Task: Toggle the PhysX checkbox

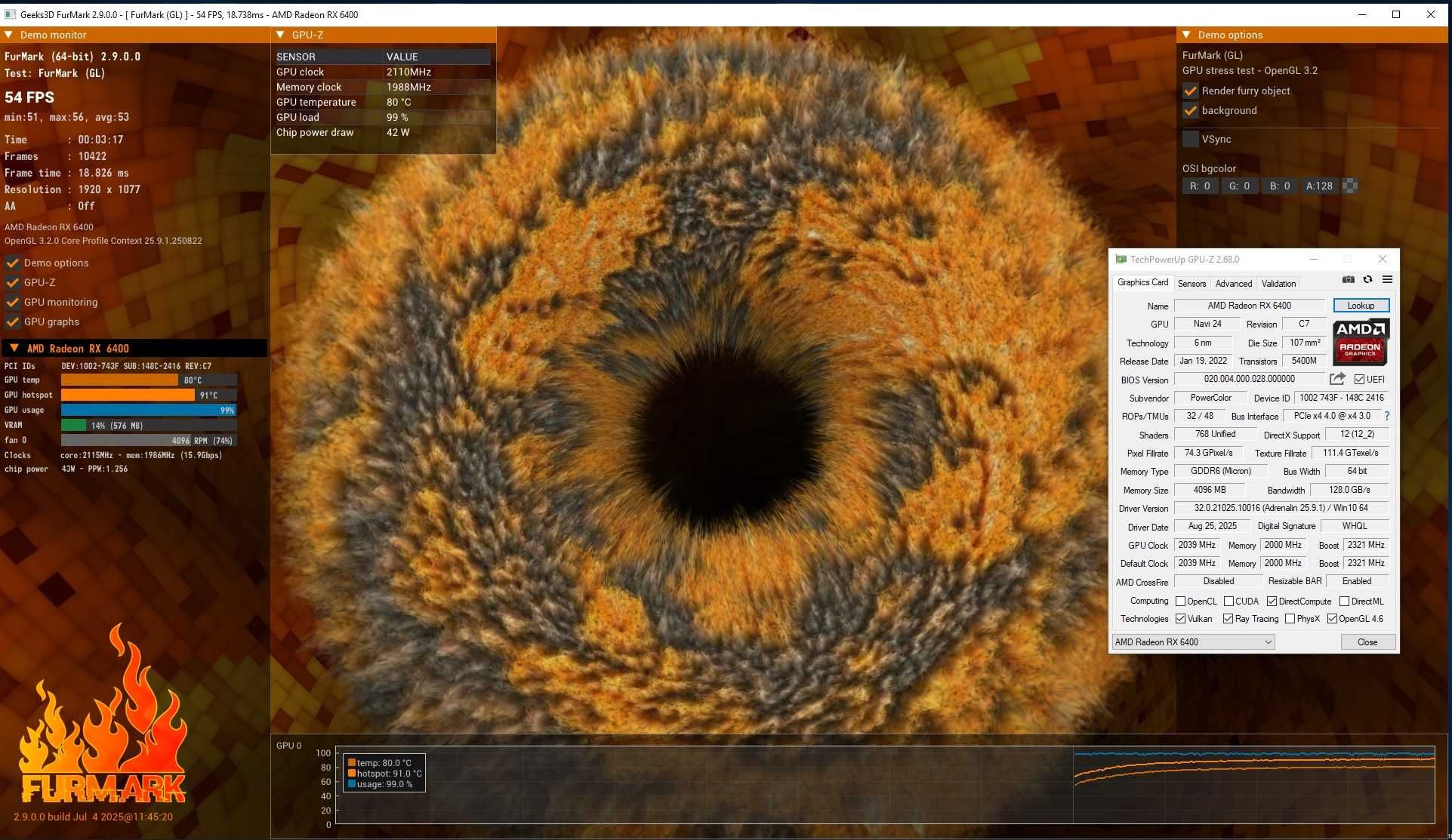Action: [1290, 619]
